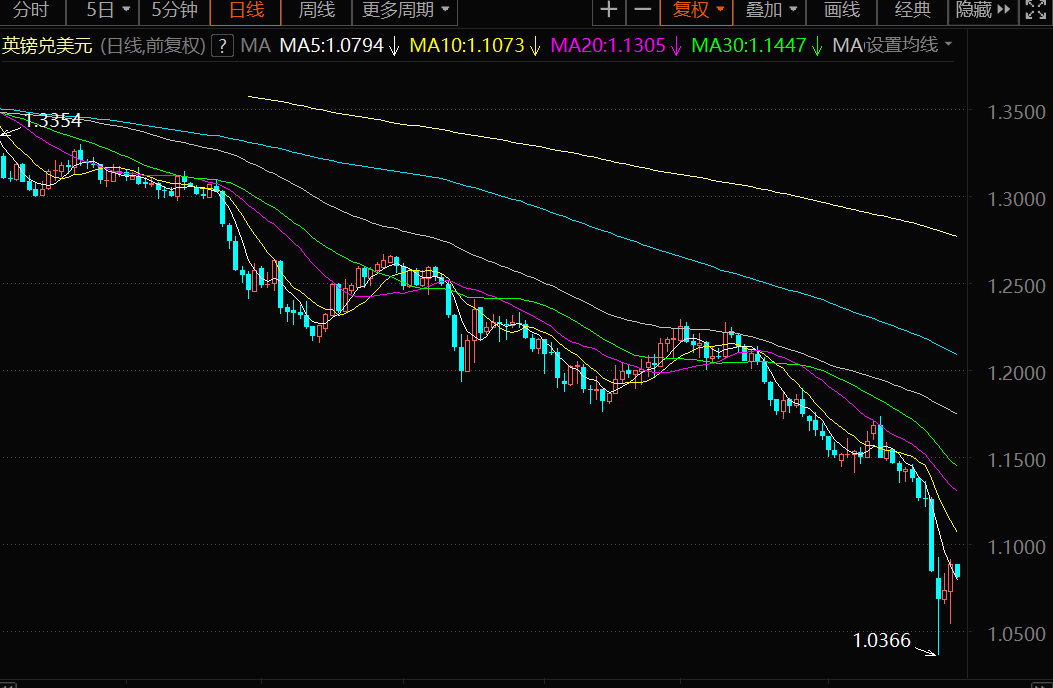
Task: Open the 设置均线 moving average settings dropdown
Action: 907,45
